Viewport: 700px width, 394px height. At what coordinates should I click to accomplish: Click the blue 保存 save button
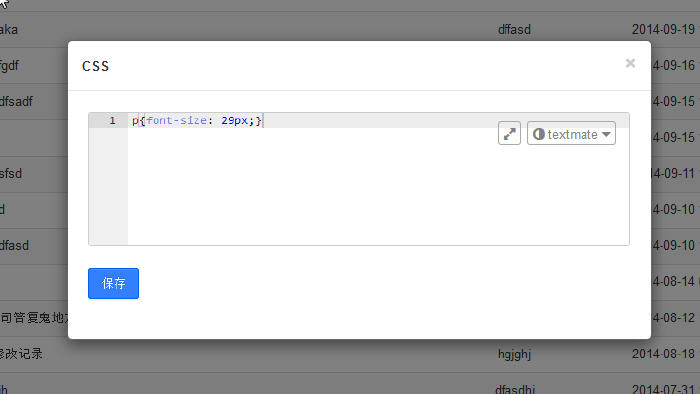113,283
